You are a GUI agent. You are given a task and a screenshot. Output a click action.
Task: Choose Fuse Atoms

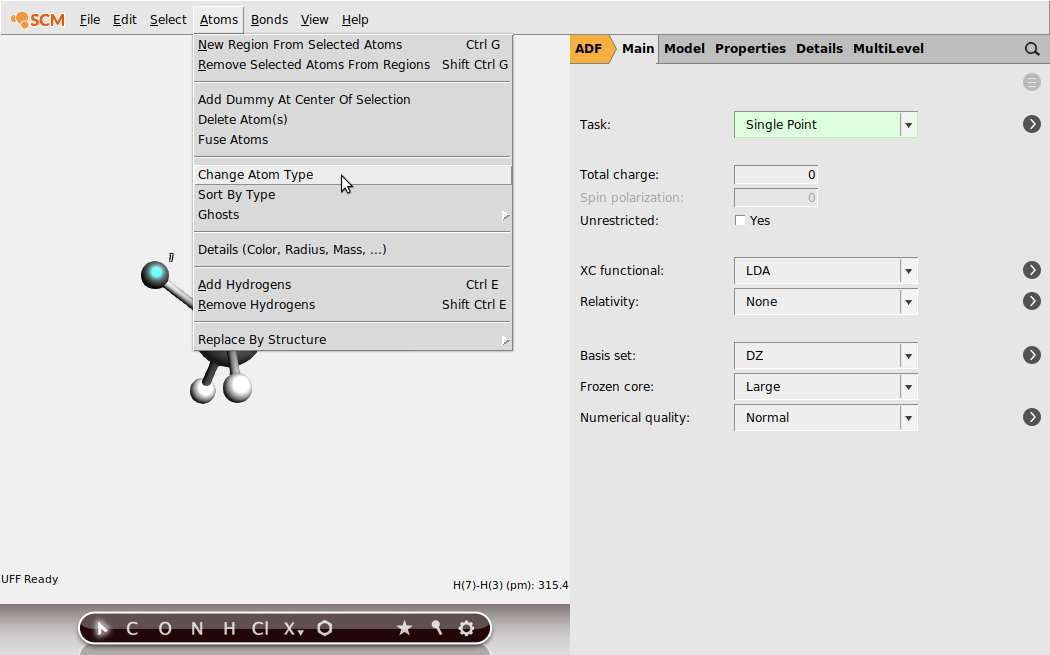[353, 140]
